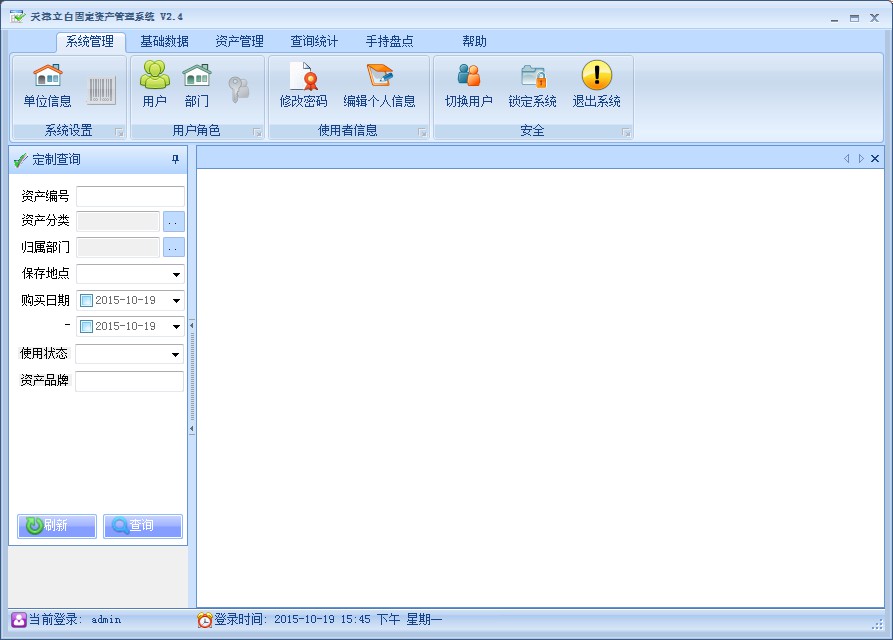Open 编辑个人信息 edit profile icon

click(x=379, y=76)
